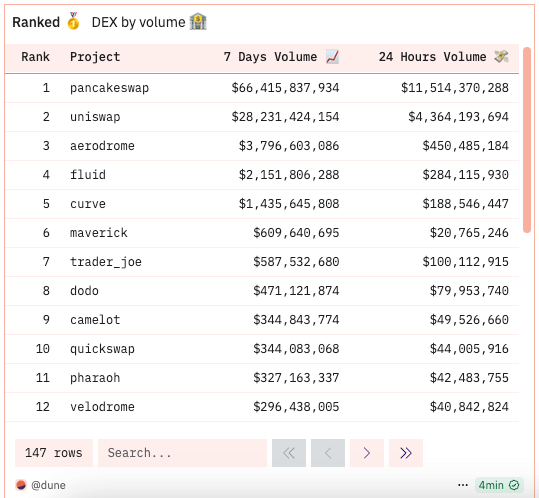
Task: Click camelot 24-hour volume $49,526,660
Action: click(469, 320)
